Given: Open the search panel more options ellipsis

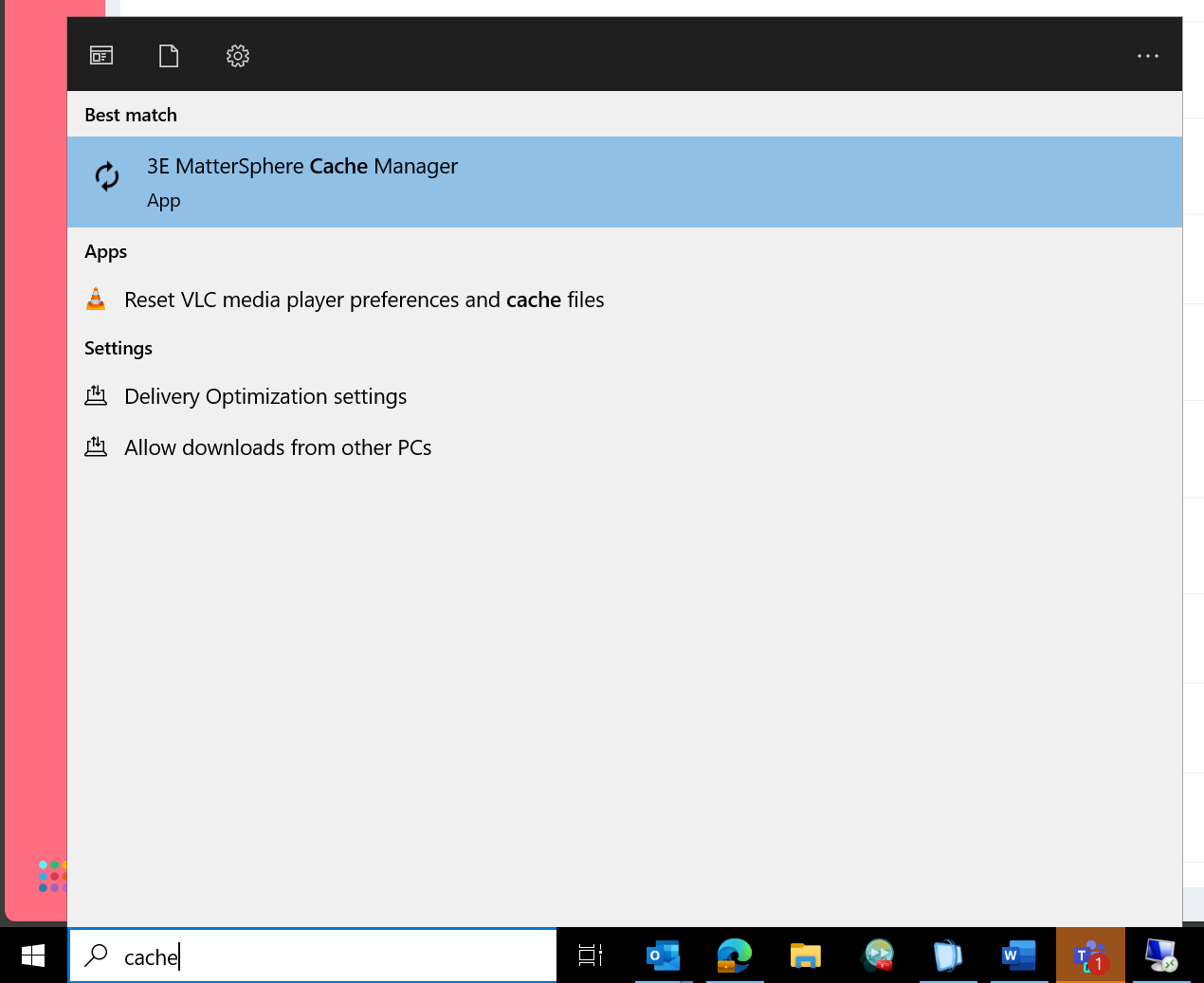Looking at the screenshot, I should point(1148,56).
